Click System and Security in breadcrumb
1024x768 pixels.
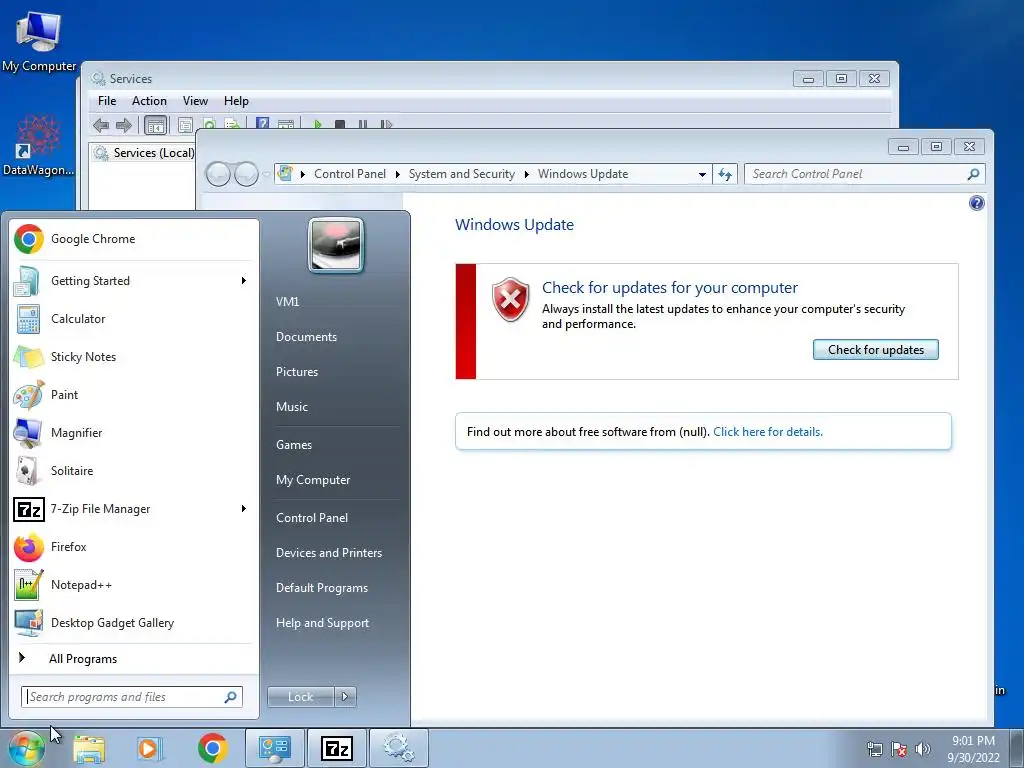tap(462, 174)
